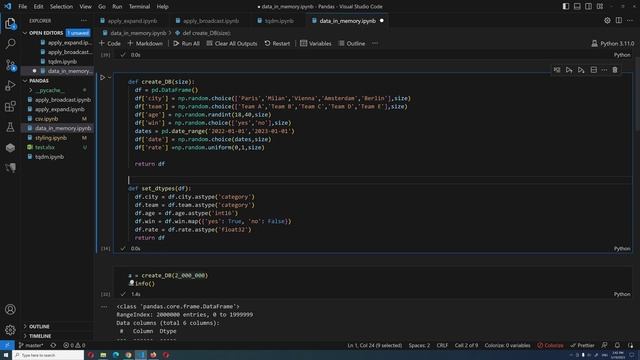Image resolution: width=640 pixels, height=360 pixels.
Task: Delete the current cell with trash icon
Action: [615, 70]
